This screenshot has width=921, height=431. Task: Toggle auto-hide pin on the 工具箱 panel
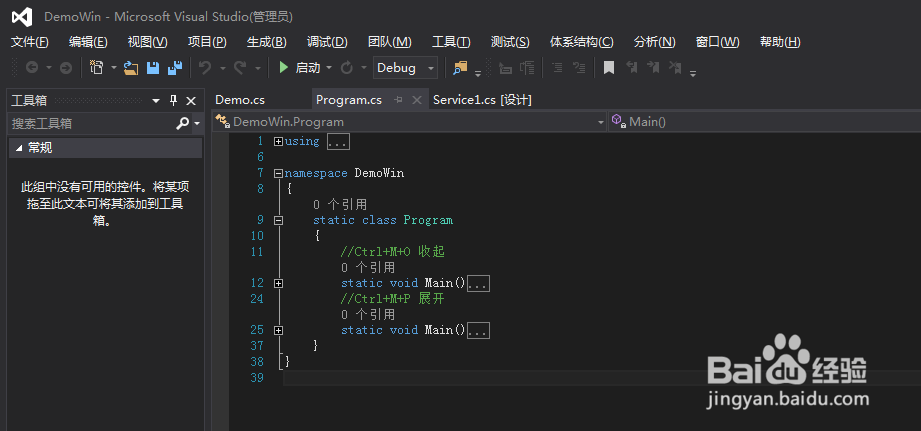(174, 100)
